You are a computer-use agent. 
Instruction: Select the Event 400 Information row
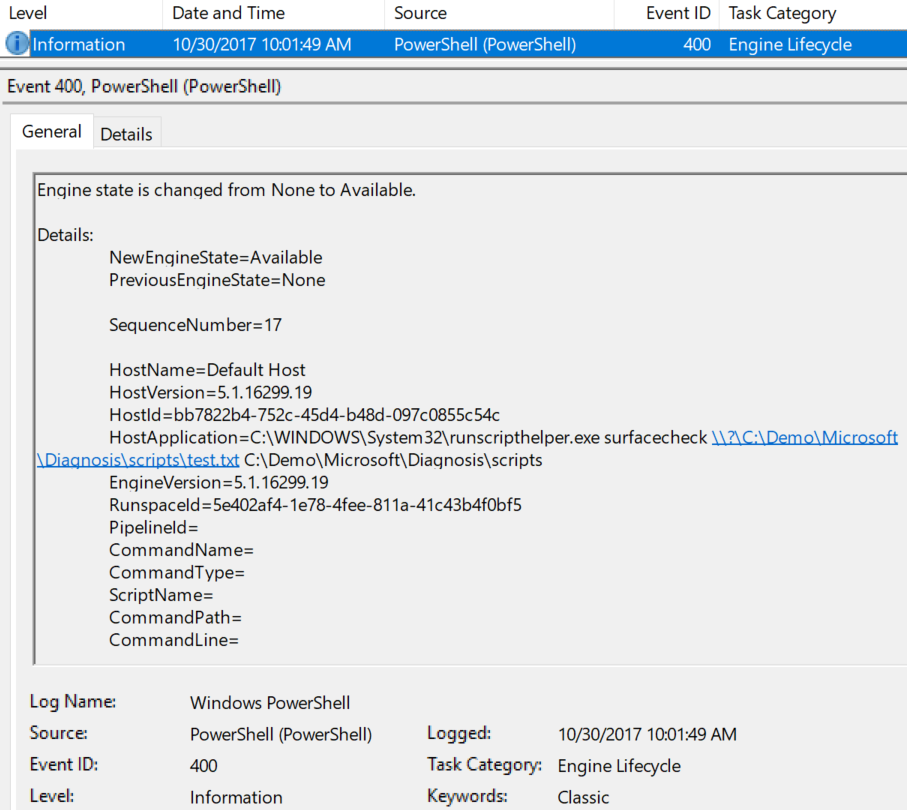pyautogui.click(x=454, y=45)
